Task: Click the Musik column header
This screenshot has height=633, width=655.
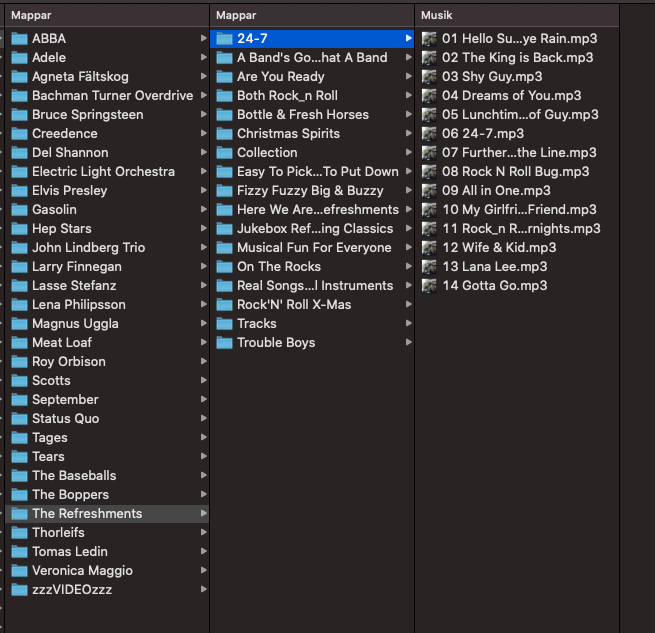Action: point(517,15)
